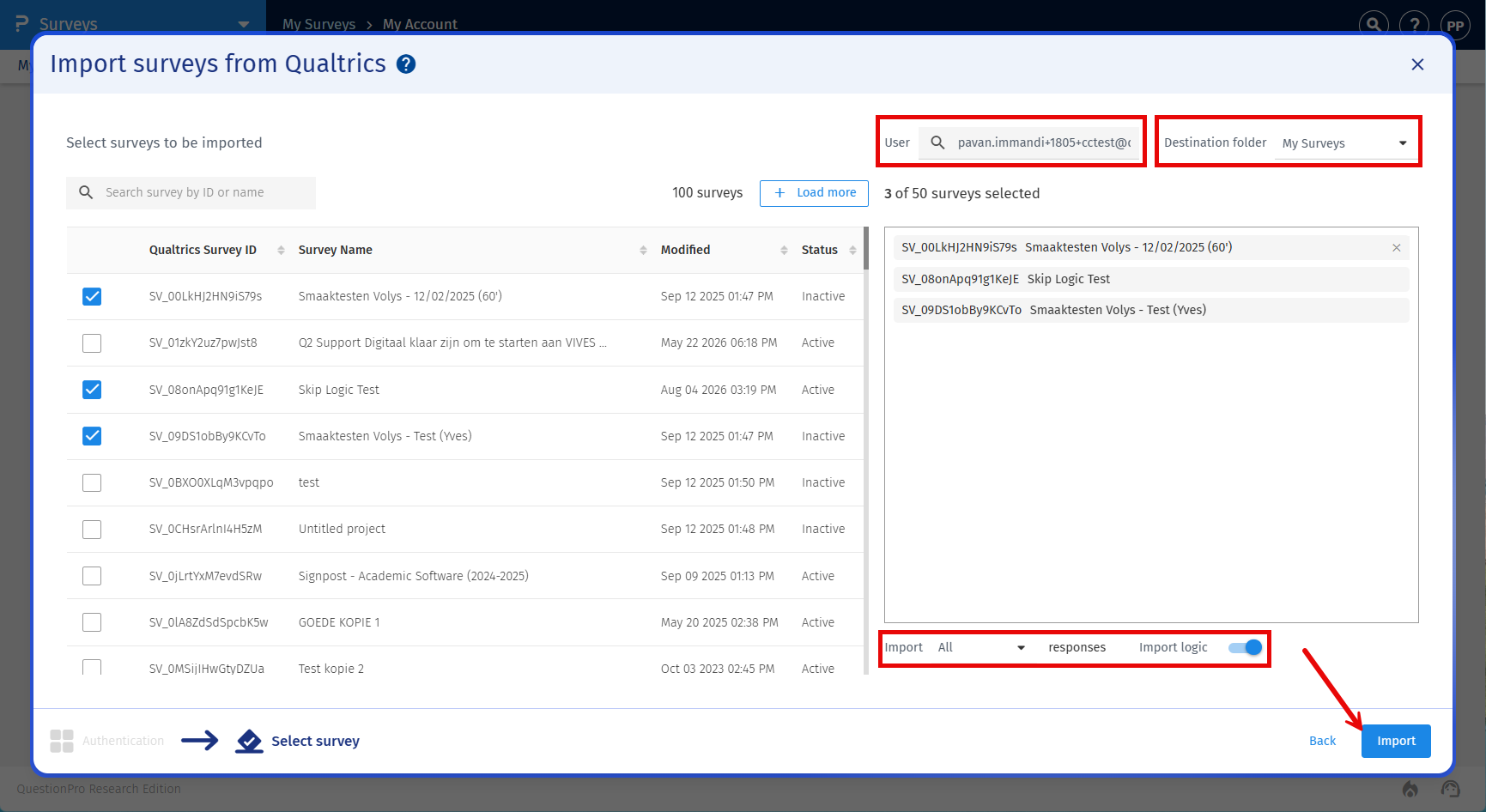This screenshot has width=1486, height=812.
Task: Click Load more to fetch more surveys
Action: coord(814,193)
